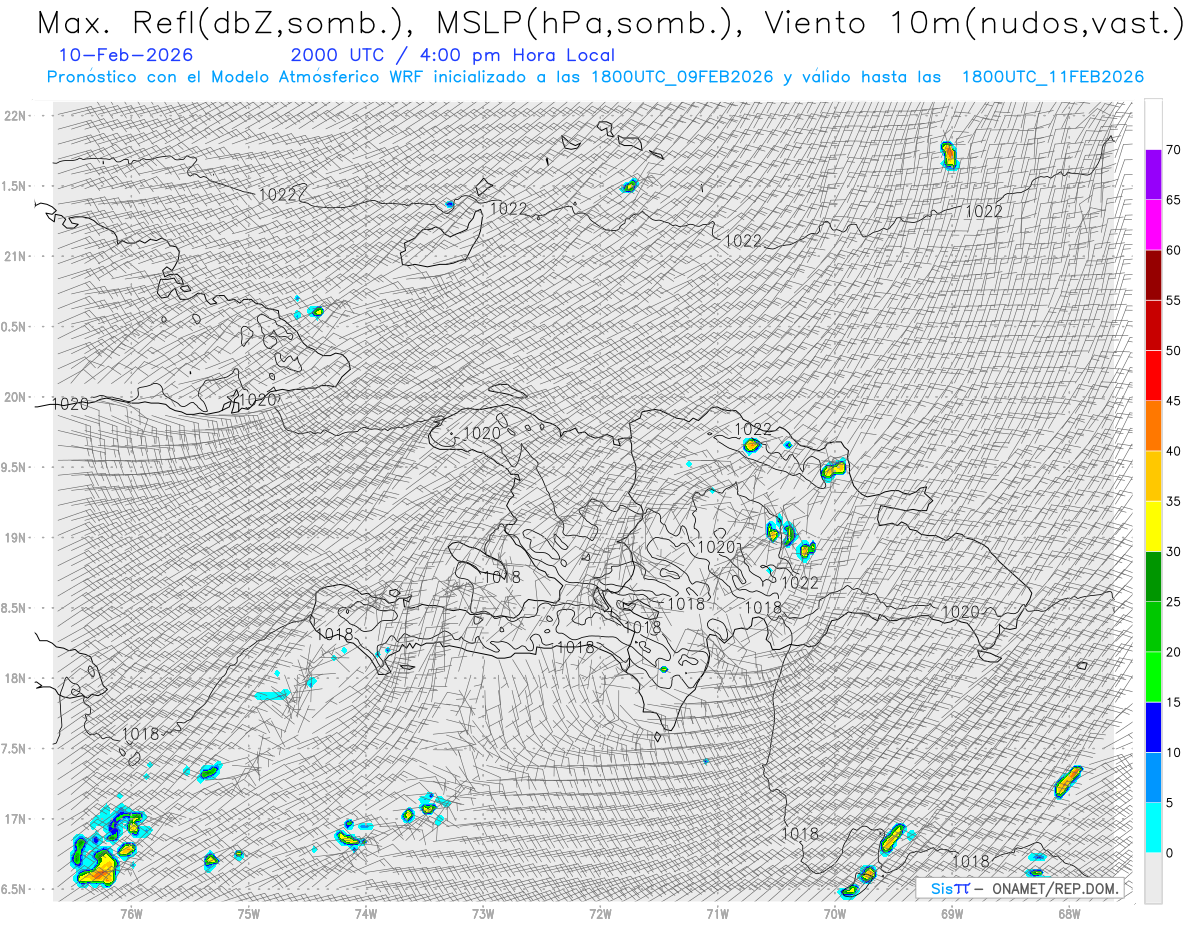Click the '60' colorbar value
The image size is (1200, 927).
(x=1173, y=250)
